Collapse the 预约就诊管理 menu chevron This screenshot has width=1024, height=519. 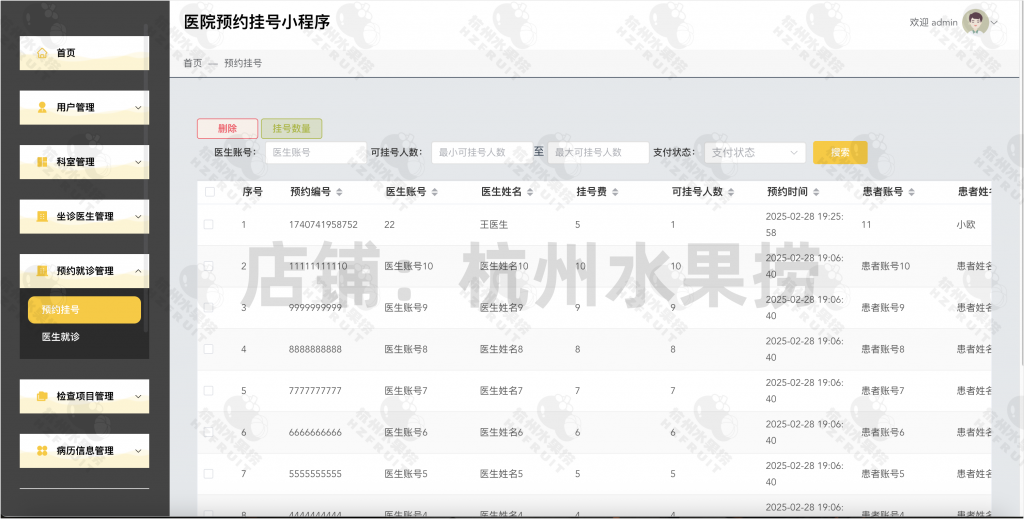pyautogui.click(x=138, y=271)
